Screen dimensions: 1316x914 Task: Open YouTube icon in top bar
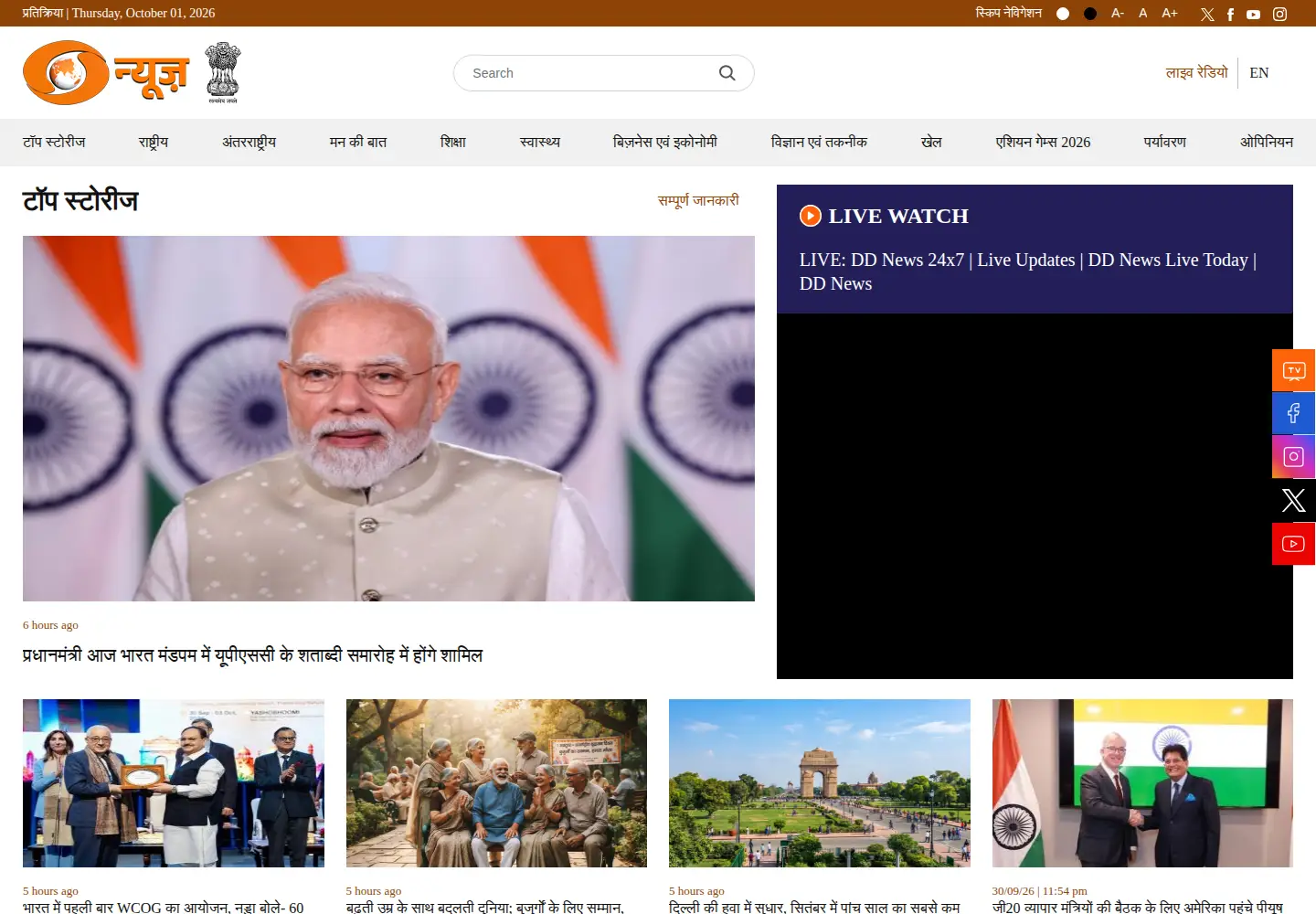1253,14
